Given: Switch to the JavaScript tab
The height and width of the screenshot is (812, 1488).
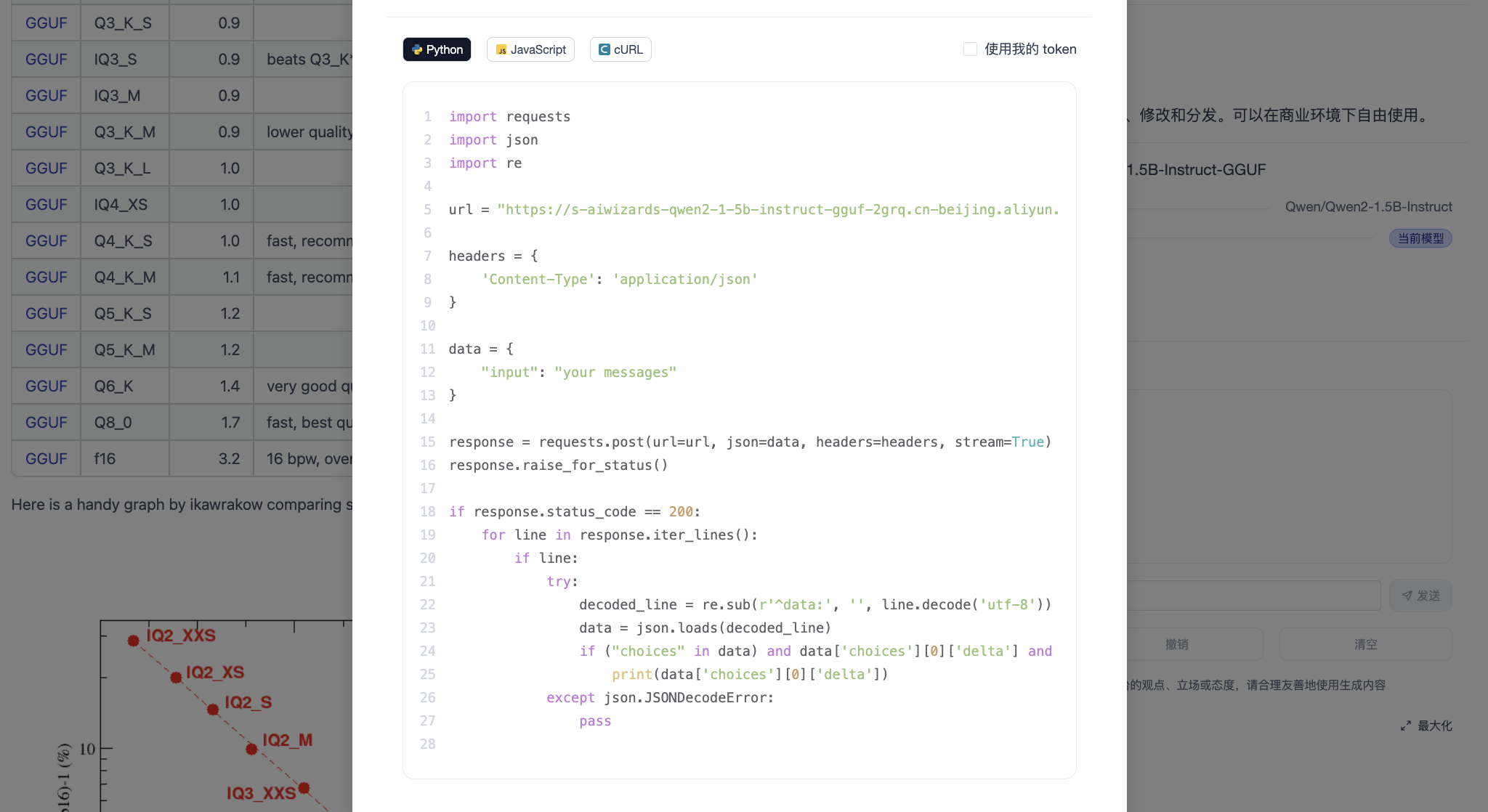Looking at the screenshot, I should coord(530,49).
